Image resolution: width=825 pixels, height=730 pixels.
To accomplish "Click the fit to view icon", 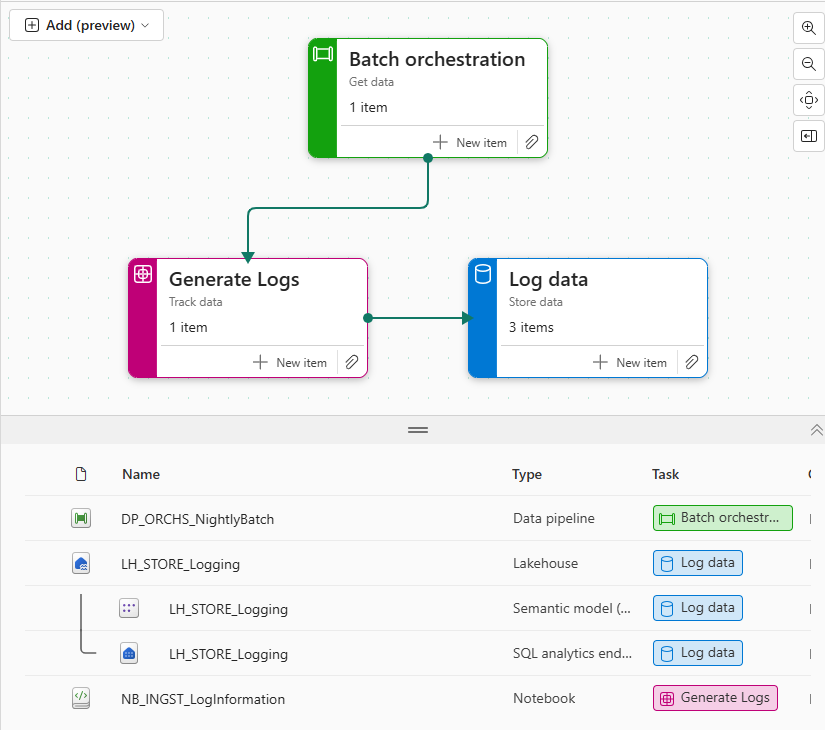I will pyautogui.click(x=809, y=100).
